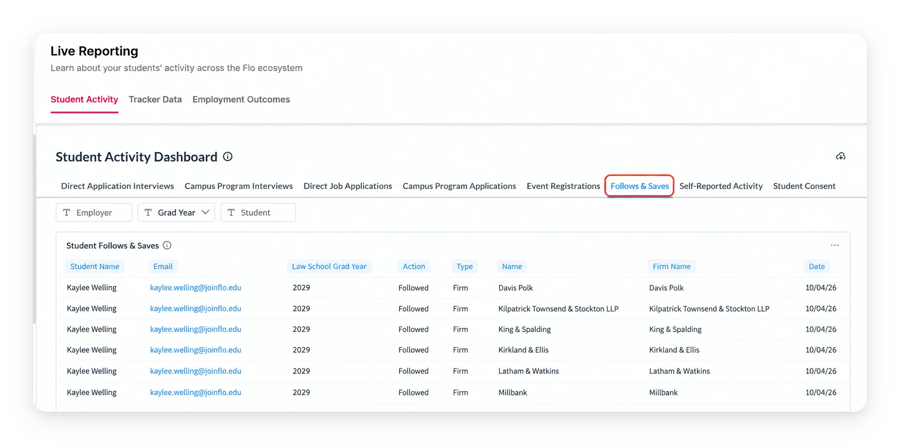Click Davis Polk in the Name column
Viewport: 900px width, 445px height.
(516, 288)
